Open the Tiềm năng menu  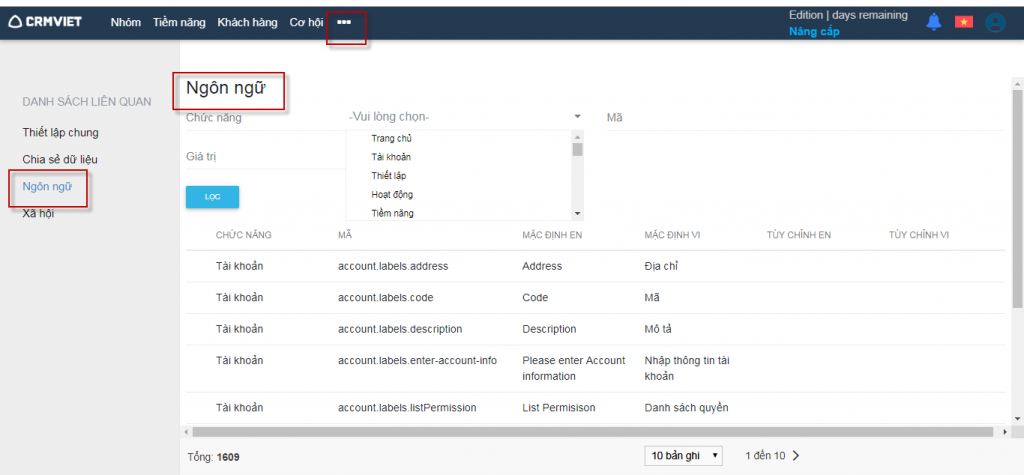pos(180,22)
